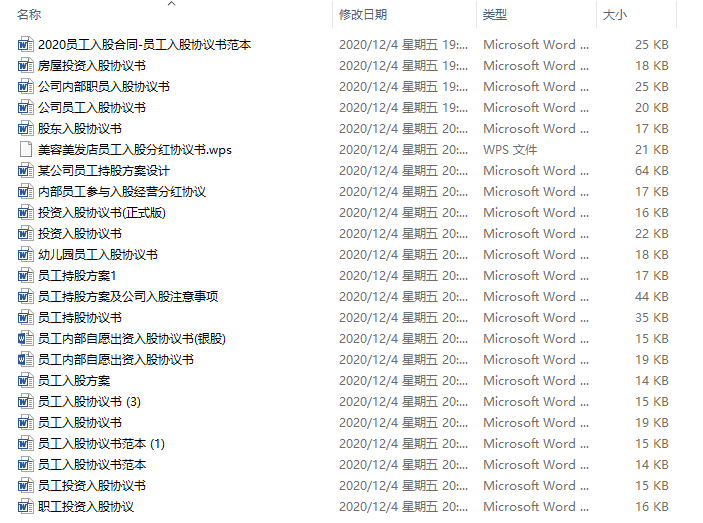Click the Word icon for 职工投资入股协议

(26, 507)
